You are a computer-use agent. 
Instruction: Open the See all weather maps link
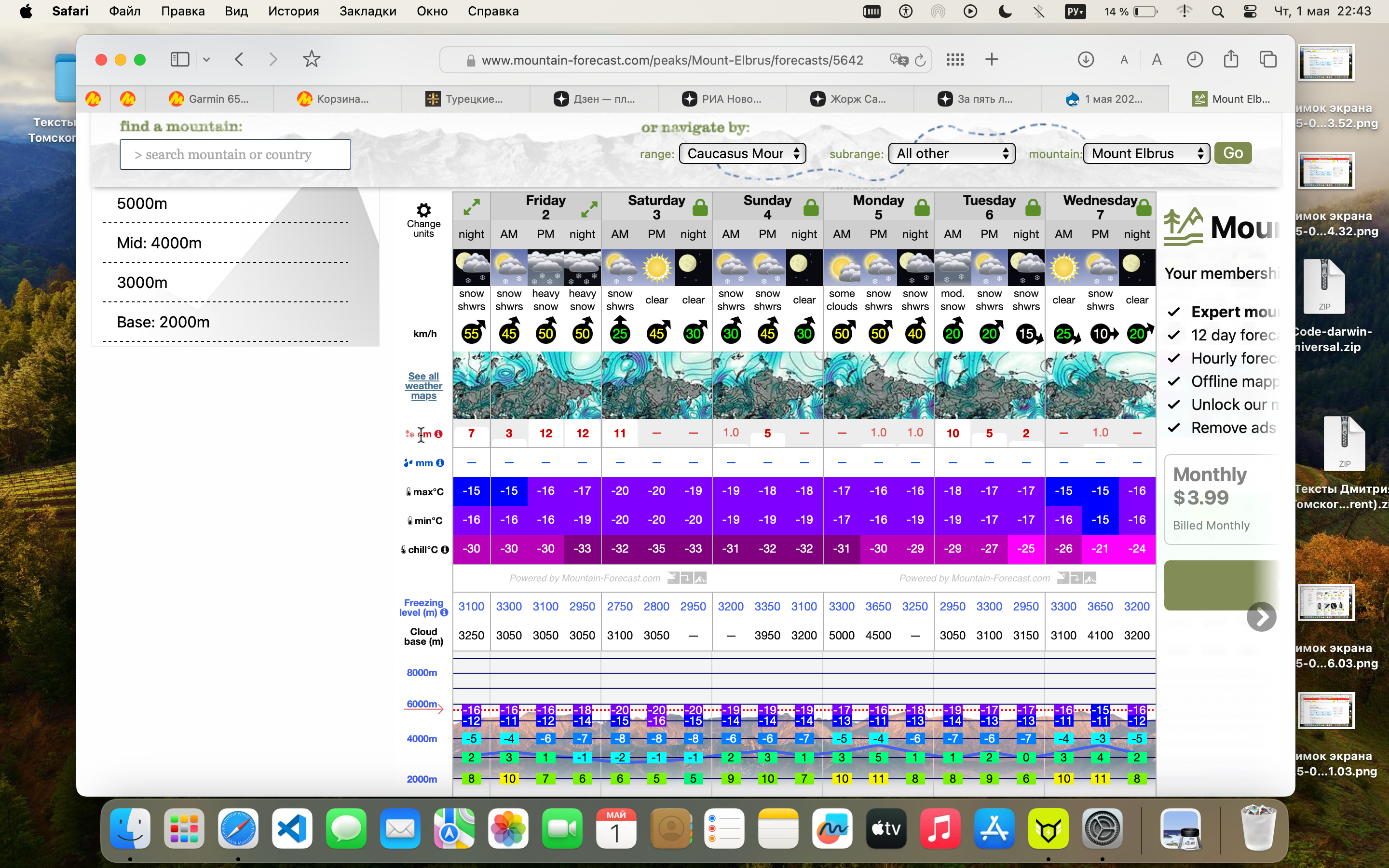(x=423, y=386)
